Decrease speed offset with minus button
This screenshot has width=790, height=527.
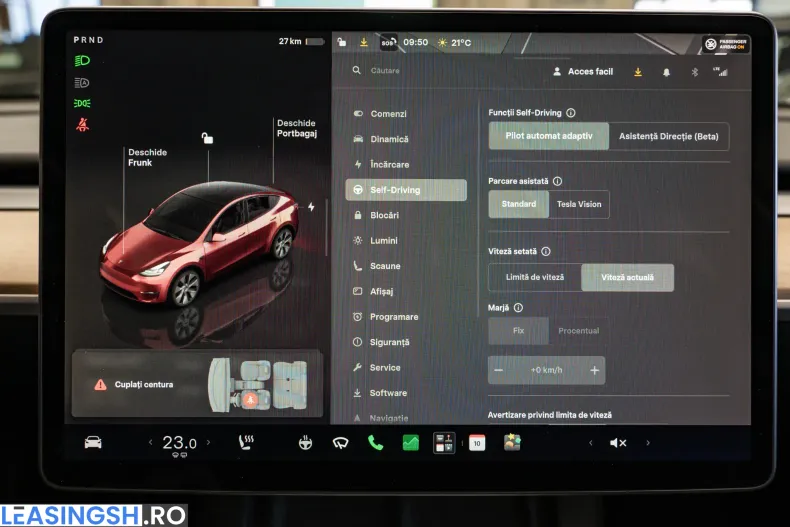tap(499, 370)
